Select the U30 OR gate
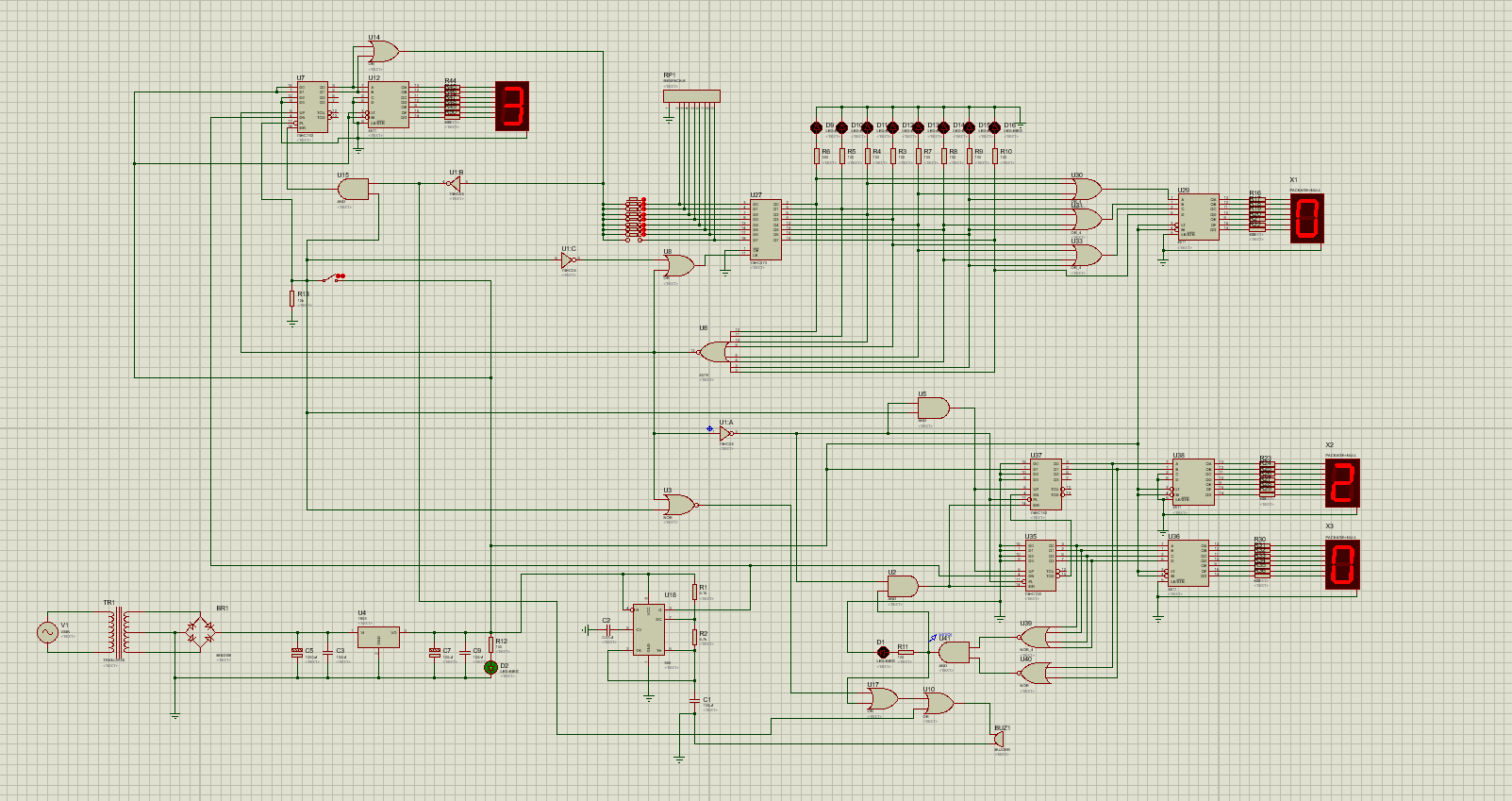 click(1087, 190)
